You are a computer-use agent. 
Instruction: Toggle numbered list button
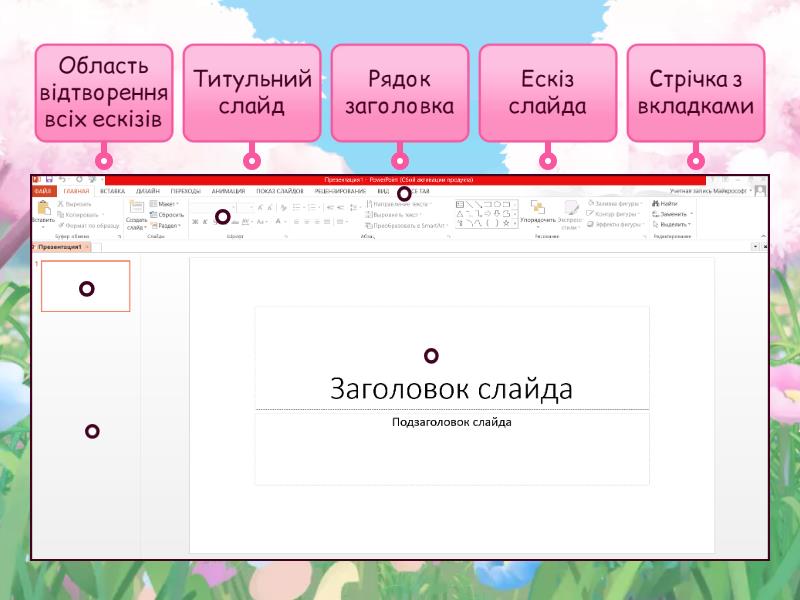[314, 207]
